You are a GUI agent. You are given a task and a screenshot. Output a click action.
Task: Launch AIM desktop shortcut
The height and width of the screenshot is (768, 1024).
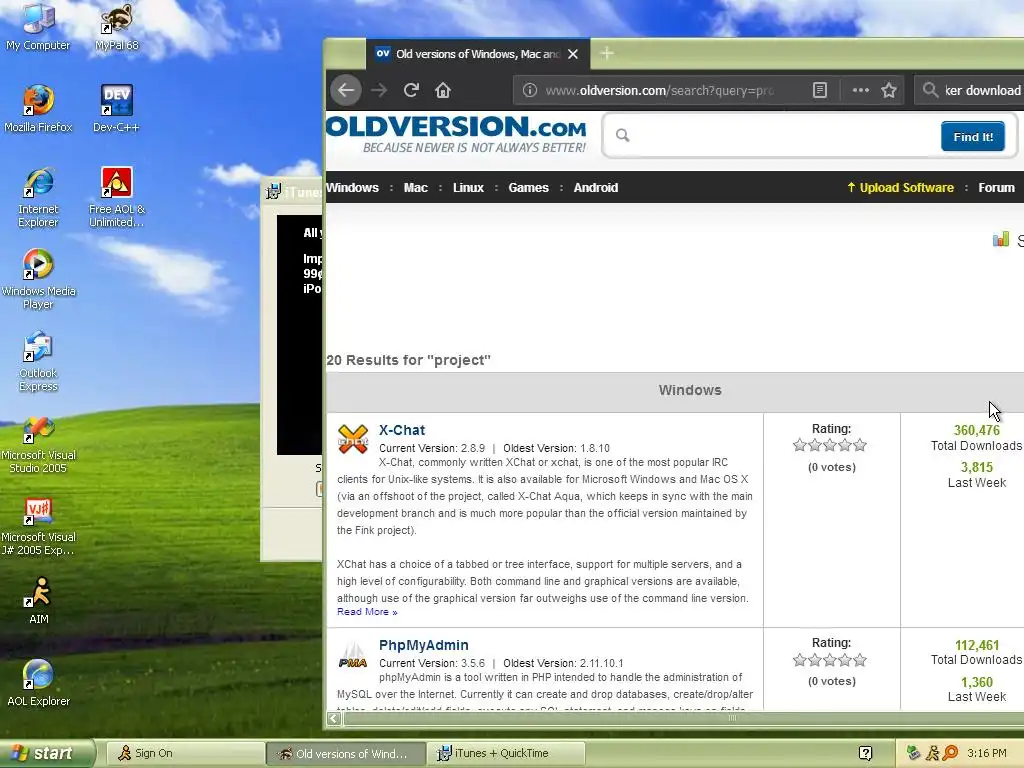coord(38,601)
